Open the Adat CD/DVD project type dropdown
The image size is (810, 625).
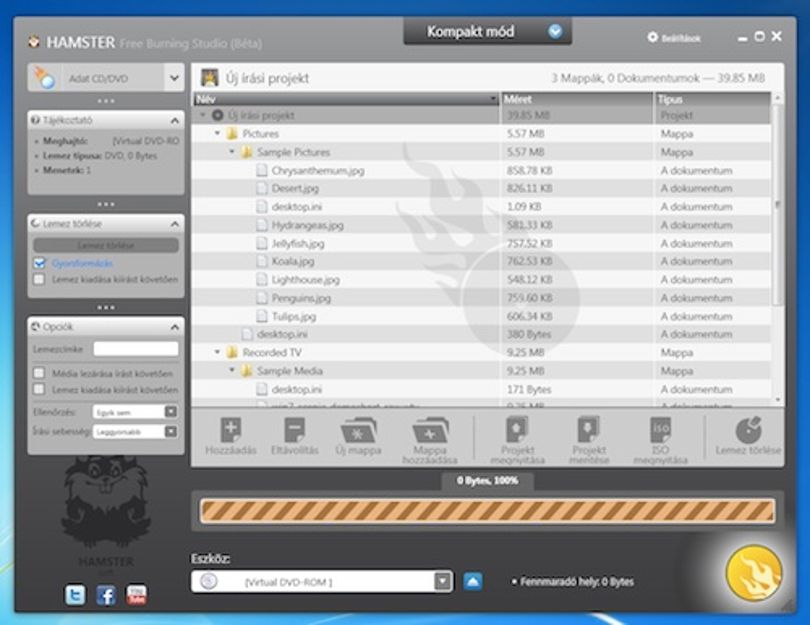(174, 78)
